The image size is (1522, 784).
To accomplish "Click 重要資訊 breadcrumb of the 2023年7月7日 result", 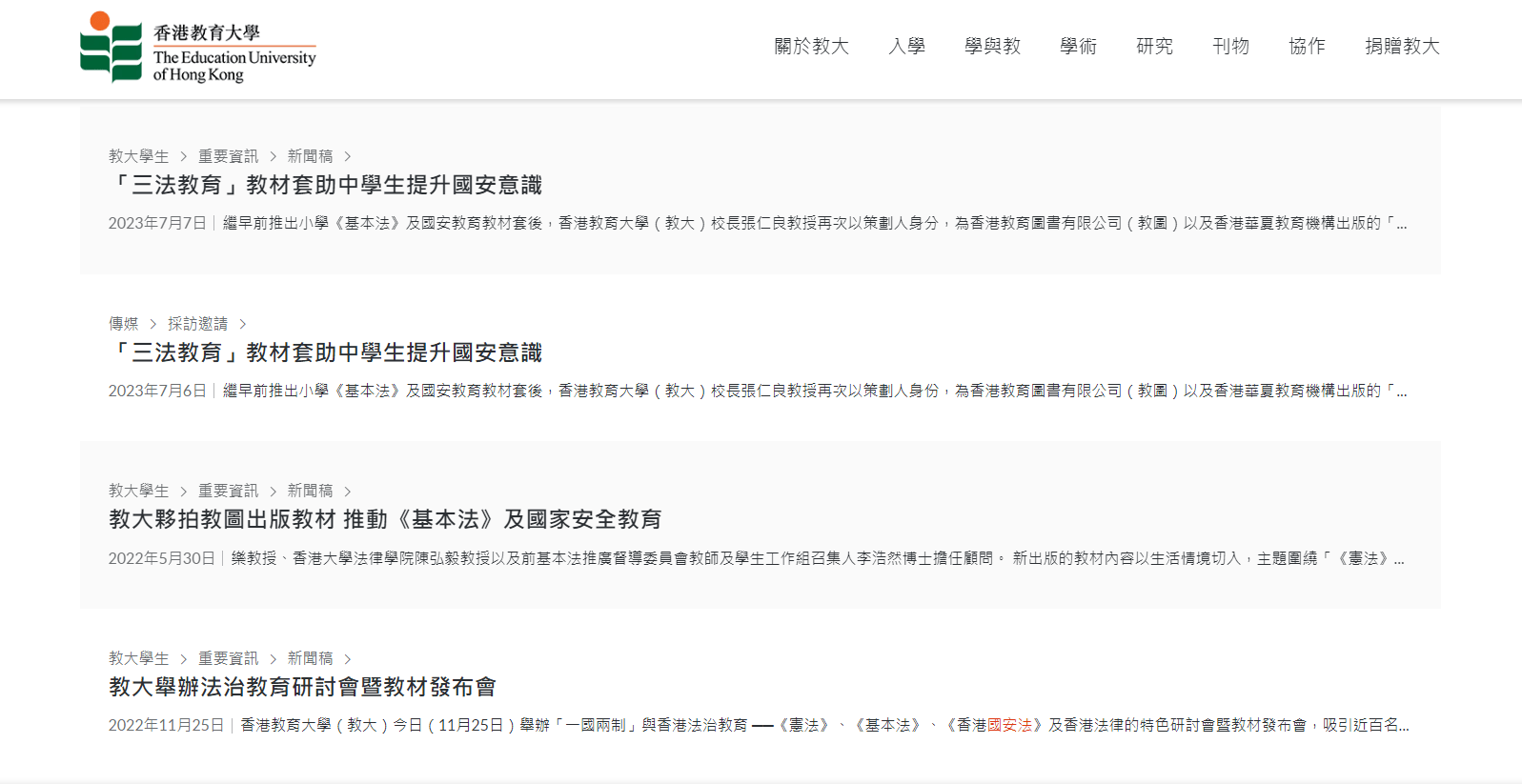I will [228, 156].
